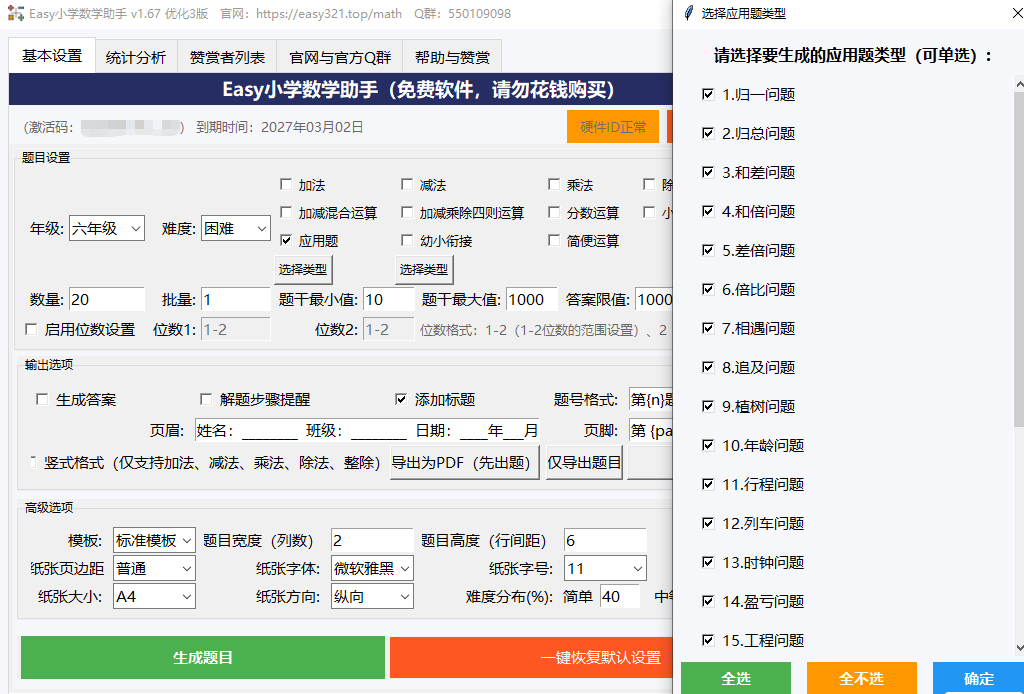Click the orange 全不选 button
Viewport: 1024px width, 694px height.
861,678
